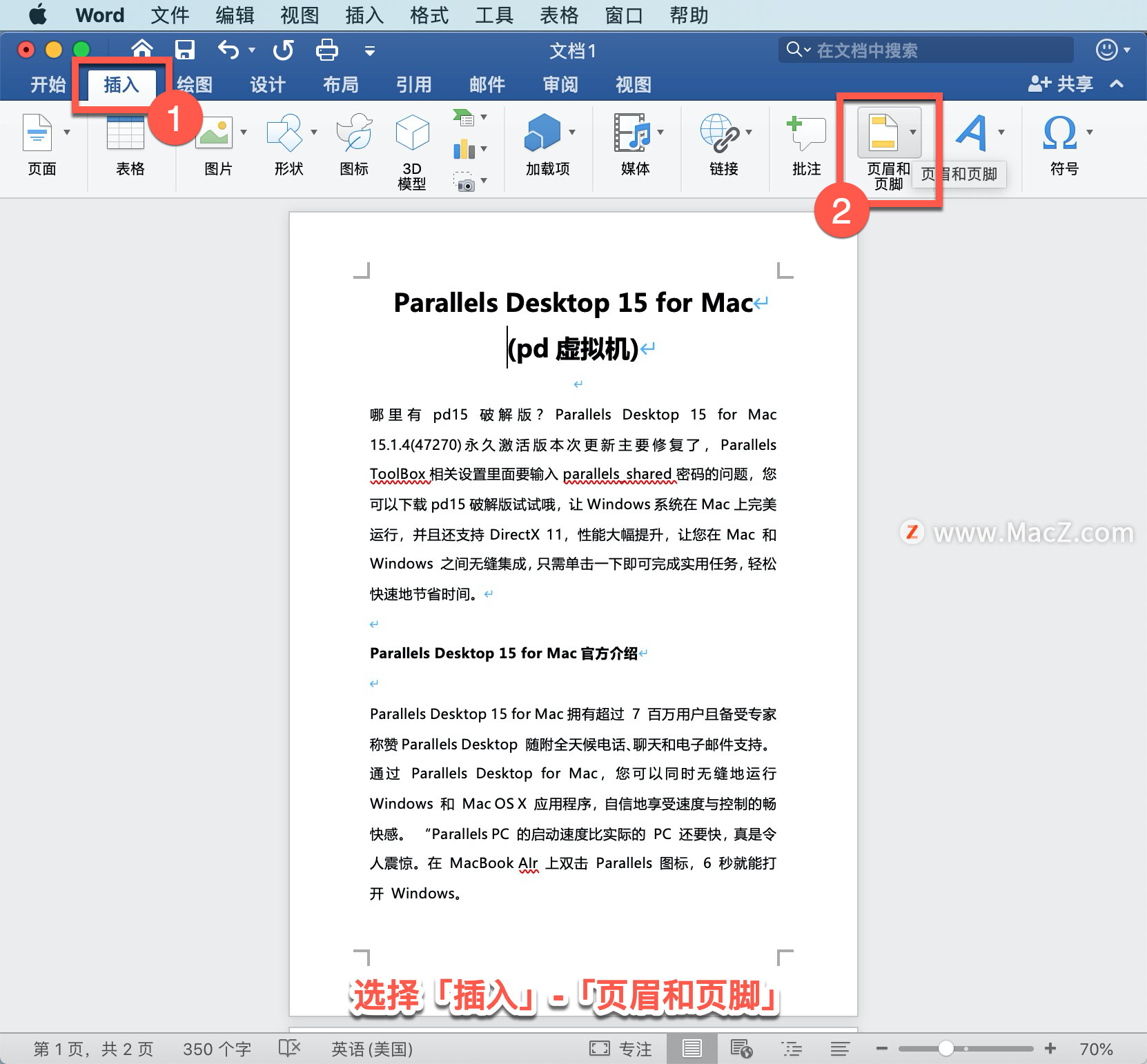Insert a page using 页面 icon

[37, 132]
